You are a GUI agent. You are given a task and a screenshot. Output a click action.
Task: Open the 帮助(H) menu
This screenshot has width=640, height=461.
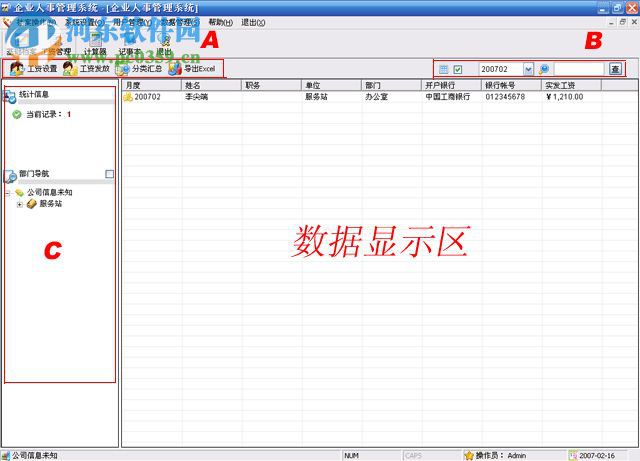220,22
